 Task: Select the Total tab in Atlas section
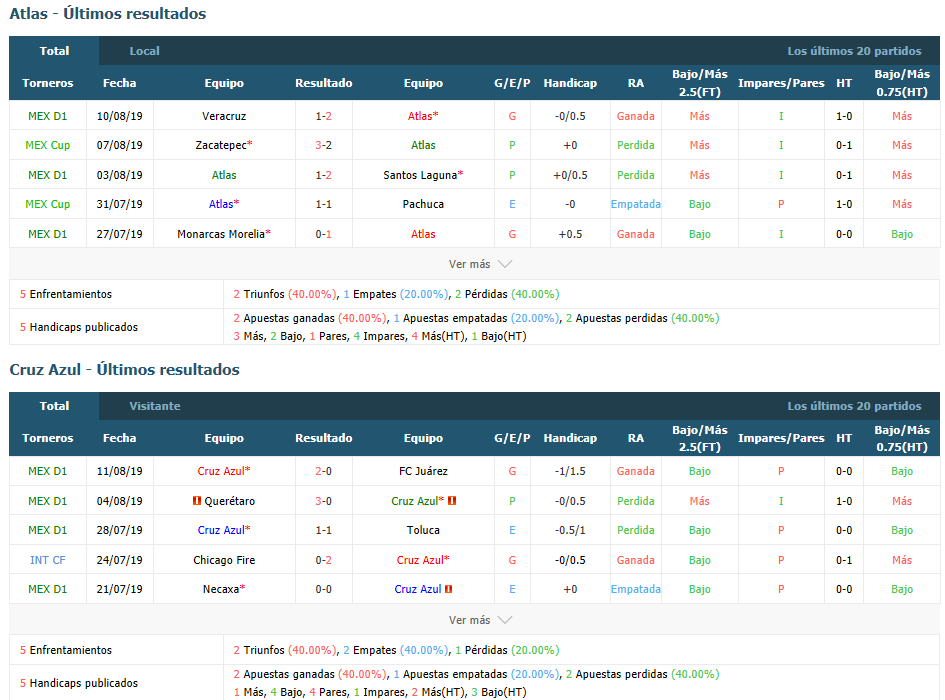point(54,51)
